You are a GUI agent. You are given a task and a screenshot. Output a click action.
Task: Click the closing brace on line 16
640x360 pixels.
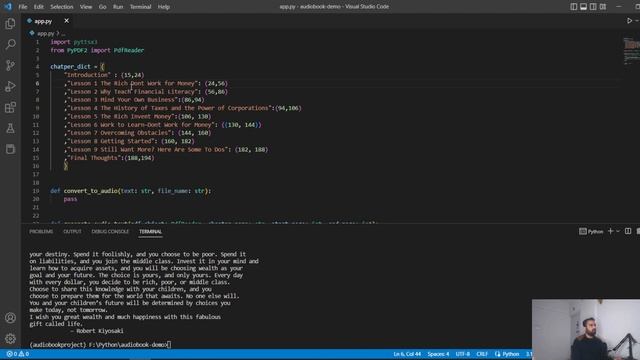tap(66, 166)
